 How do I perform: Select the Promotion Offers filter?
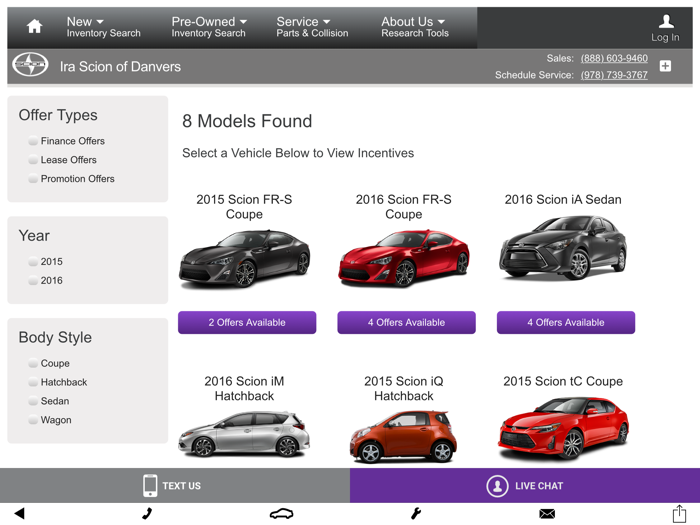pos(71,179)
